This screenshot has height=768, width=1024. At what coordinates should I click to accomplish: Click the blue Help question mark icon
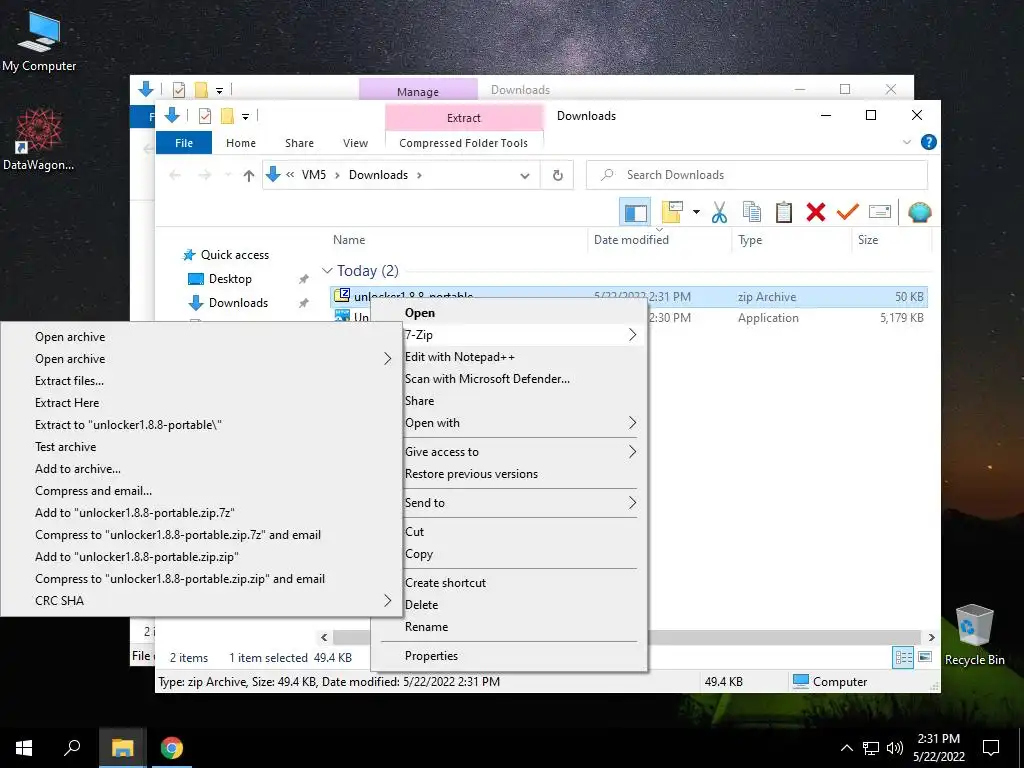[x=928, y=142]
